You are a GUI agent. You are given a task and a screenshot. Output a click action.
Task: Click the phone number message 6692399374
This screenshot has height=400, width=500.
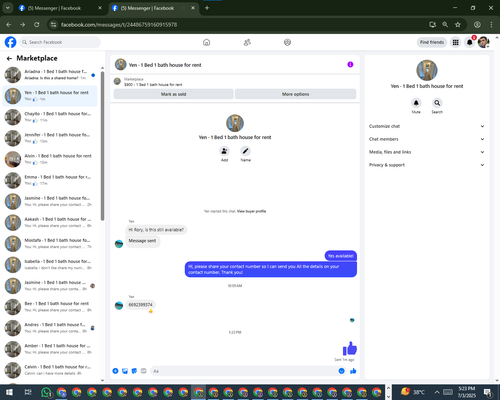click(x=140, y=305)
